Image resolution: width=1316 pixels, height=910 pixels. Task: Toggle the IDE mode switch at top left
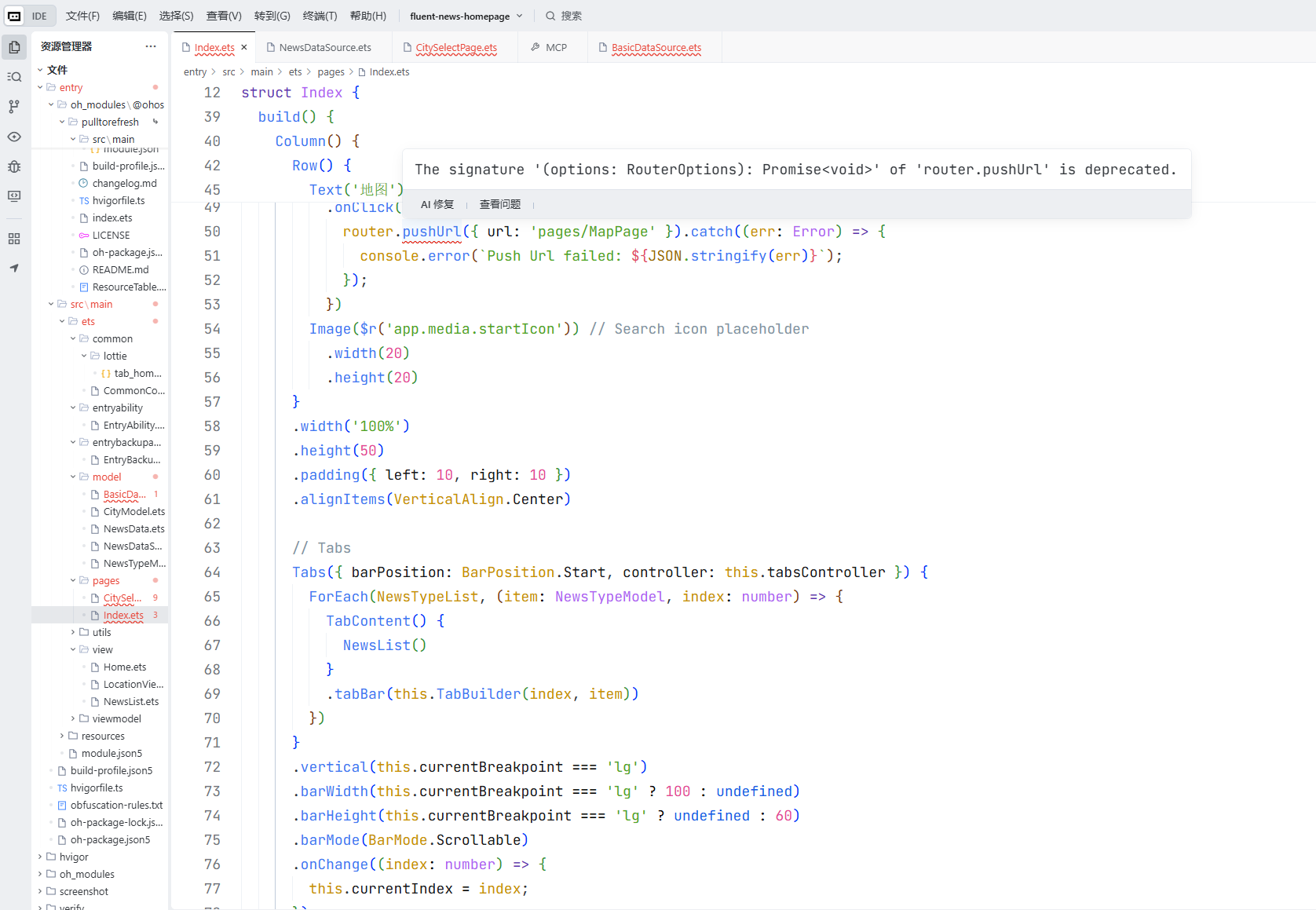click(x=27, y=16)
